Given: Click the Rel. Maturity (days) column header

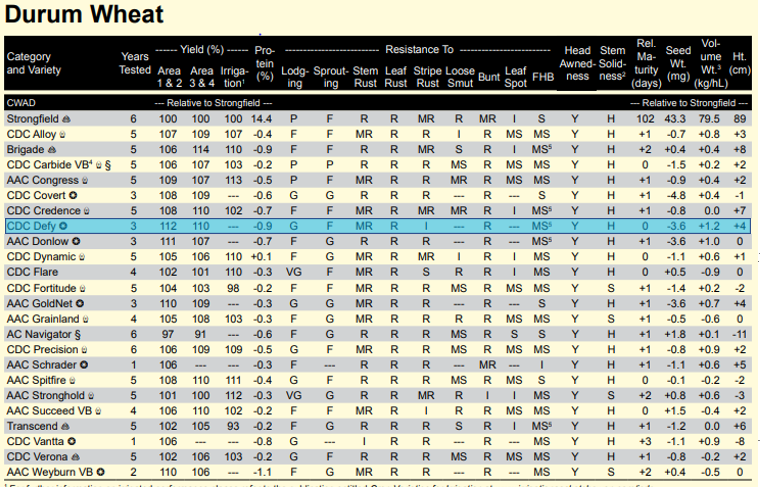Looking at the screenshot, I should coord(646,63).
